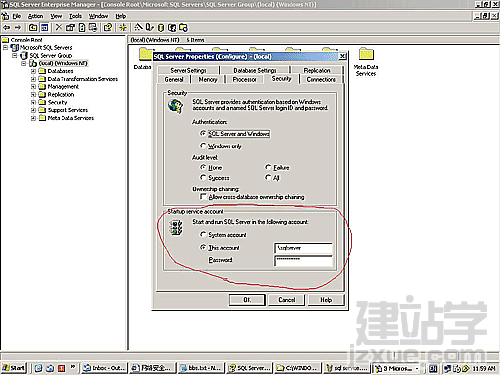Switch to the General tab
Viewport: 500px width, 375px height.
tap(174, 79)
